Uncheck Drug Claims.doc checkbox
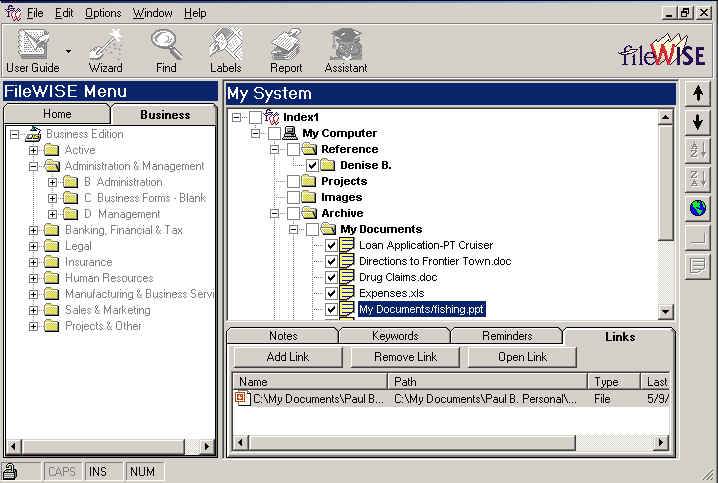Viewport: 718px width, 483px height. tap(331, 277)
